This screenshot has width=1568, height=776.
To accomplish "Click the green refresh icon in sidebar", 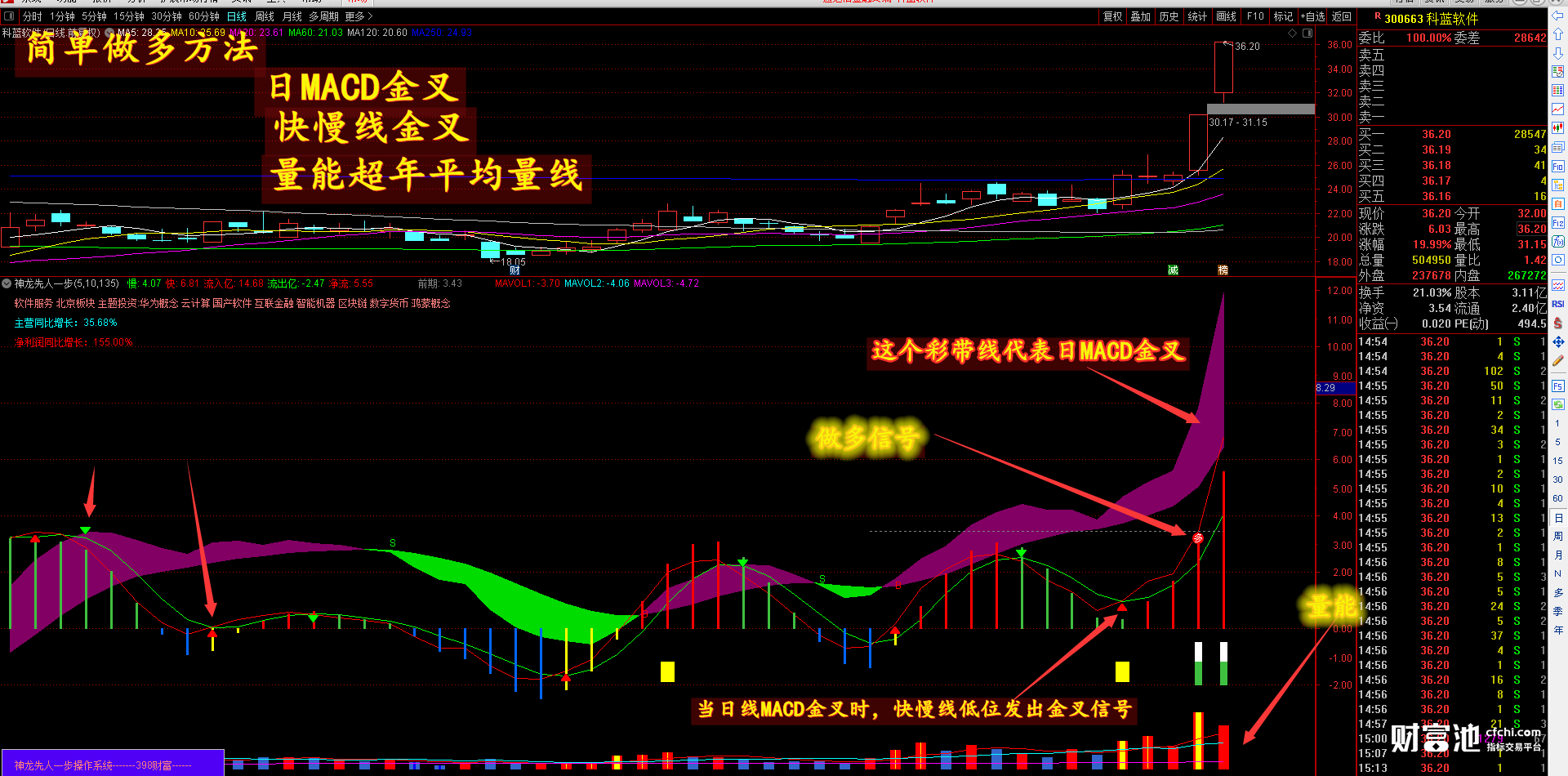I will [x=1557, y=404].
